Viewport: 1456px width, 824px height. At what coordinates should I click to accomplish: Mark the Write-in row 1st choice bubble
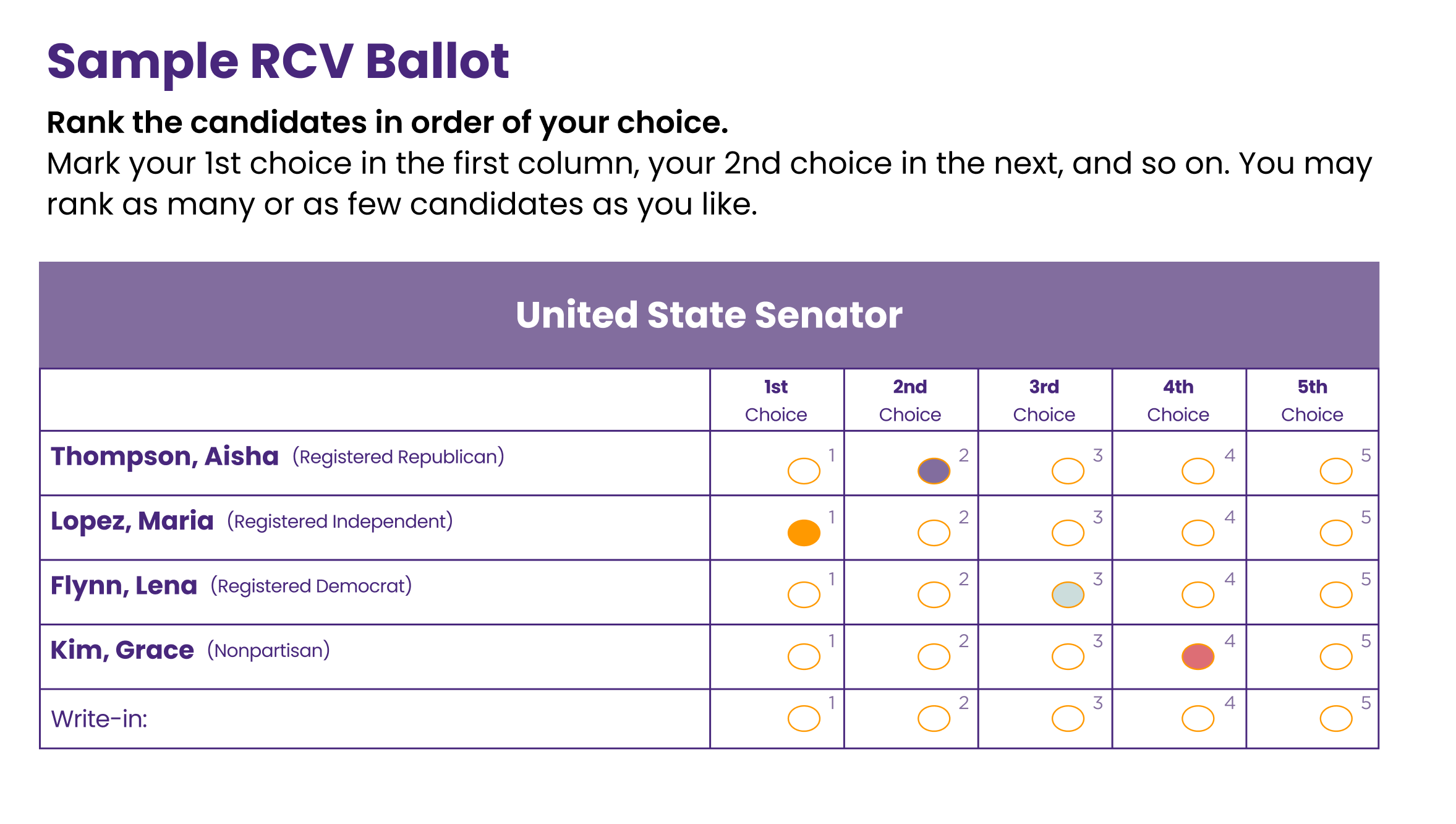804,718
